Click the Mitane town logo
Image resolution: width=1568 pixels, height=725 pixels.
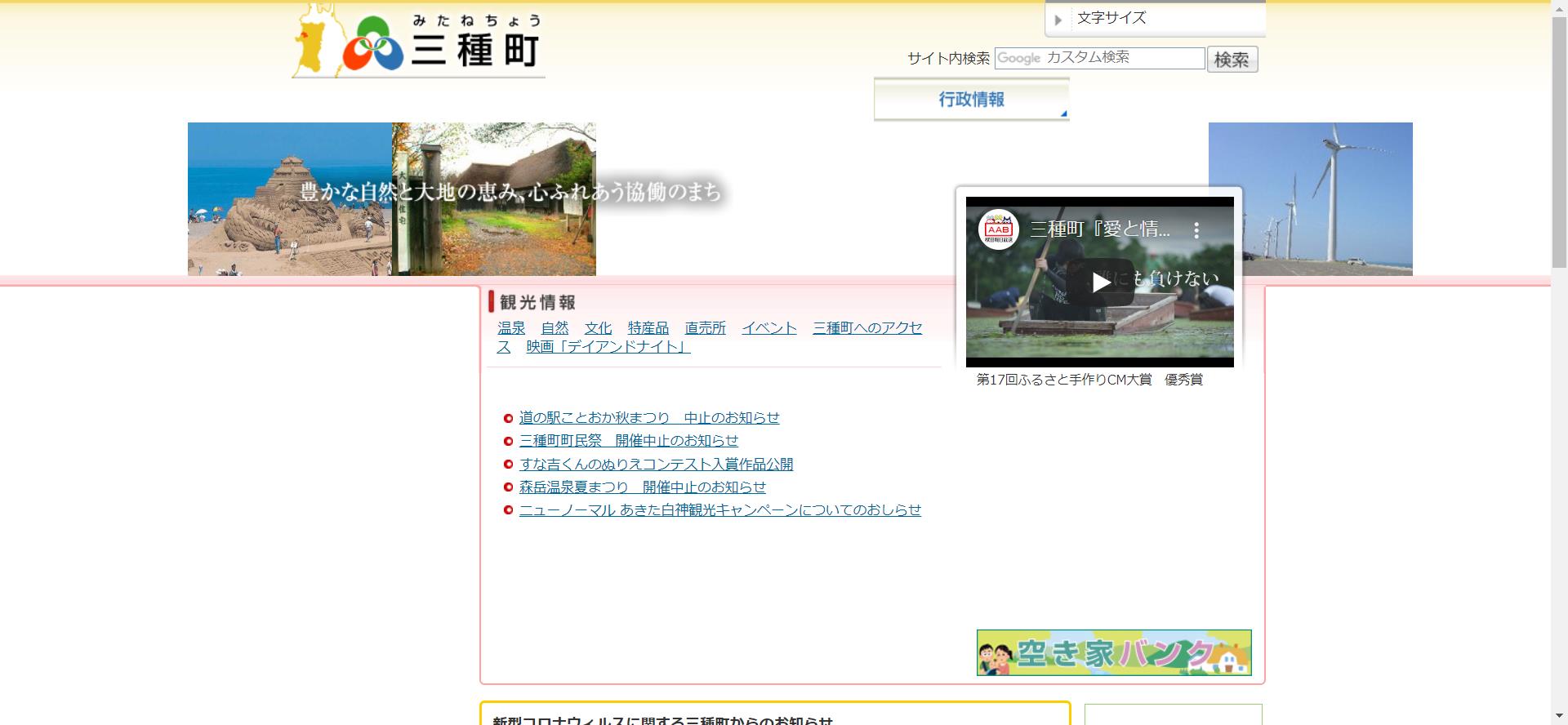[x=418, y=42]
